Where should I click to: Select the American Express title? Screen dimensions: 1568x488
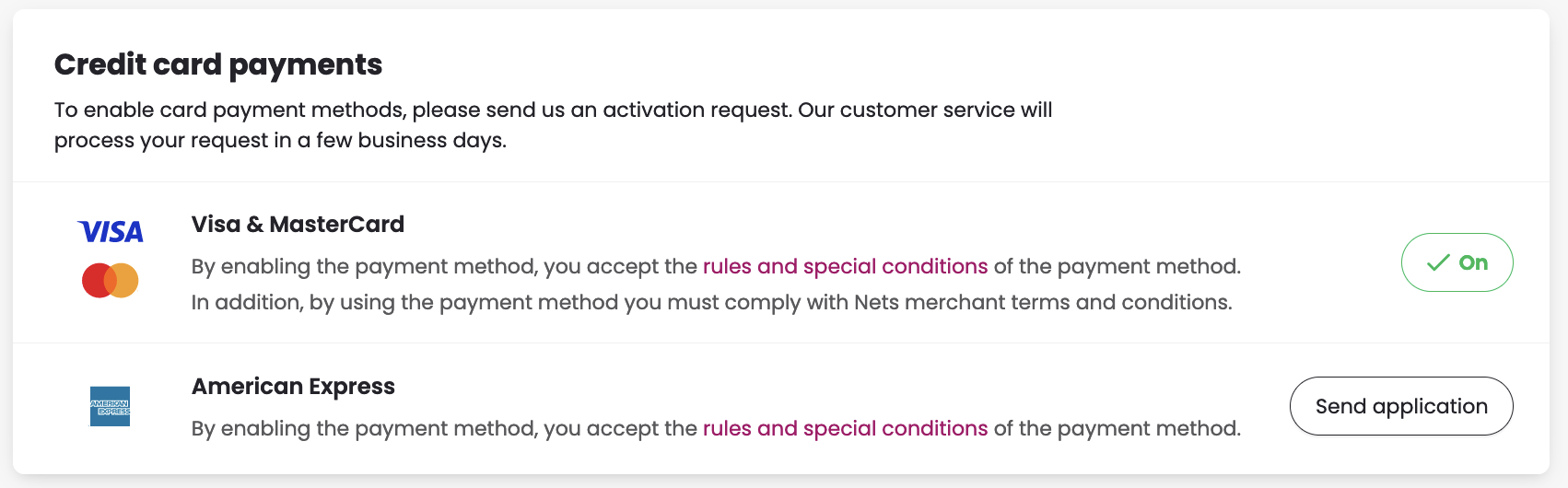coord(293,386)
